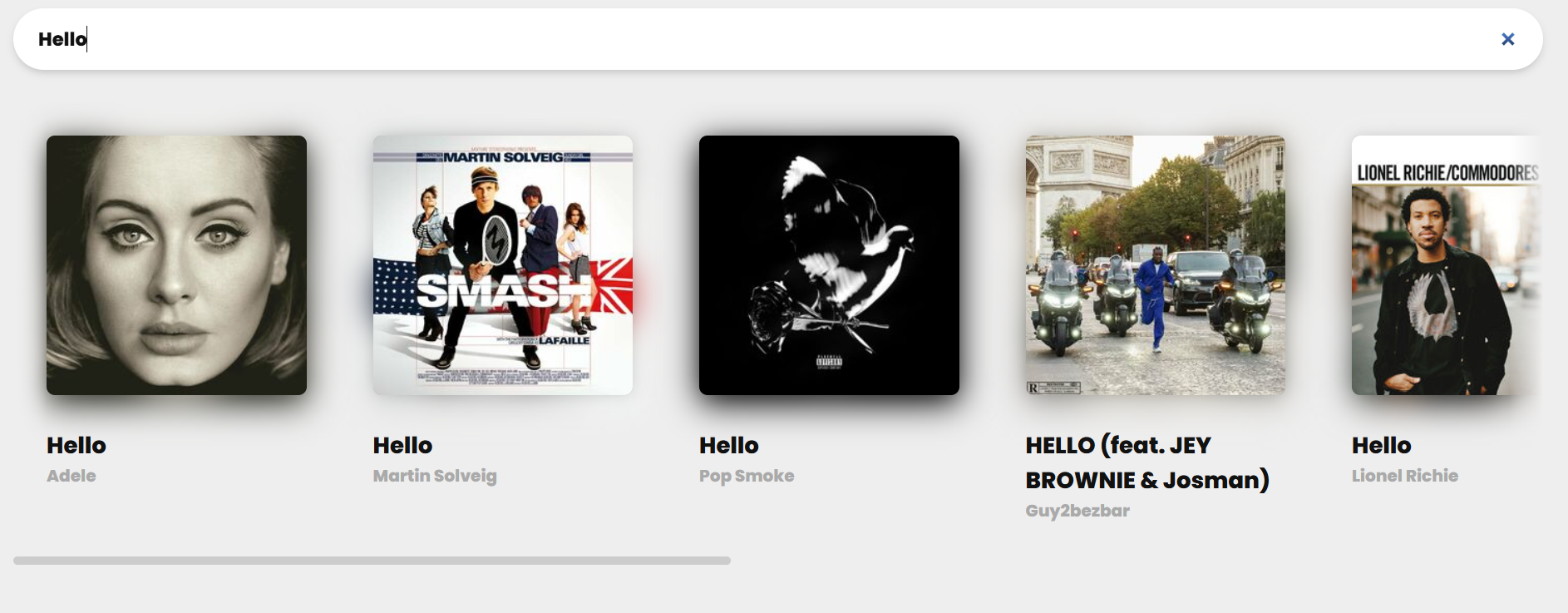Select the Pop Smoke black album artwork

pos(829,265)
